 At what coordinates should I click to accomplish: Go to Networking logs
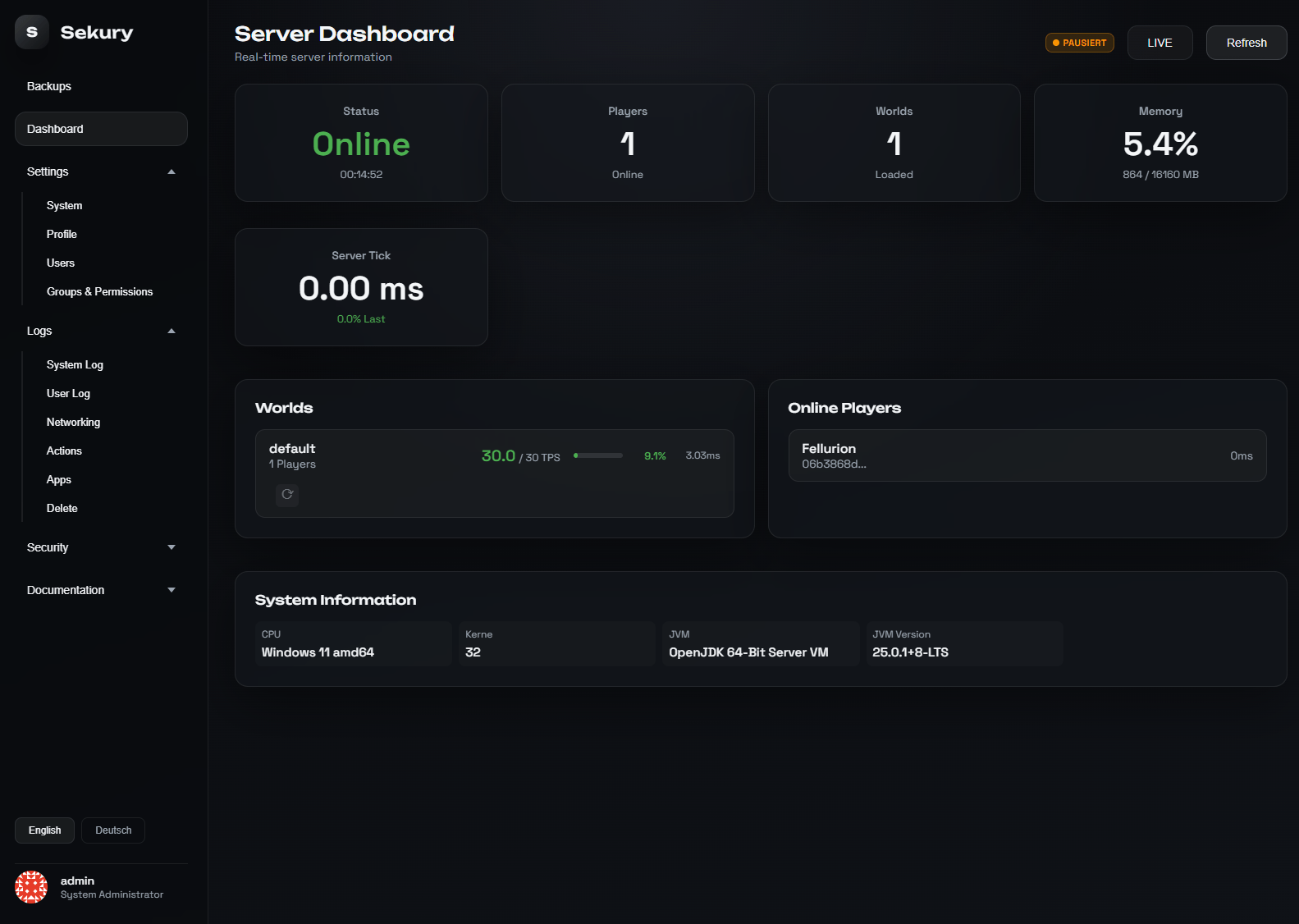(x=73, y=422)
